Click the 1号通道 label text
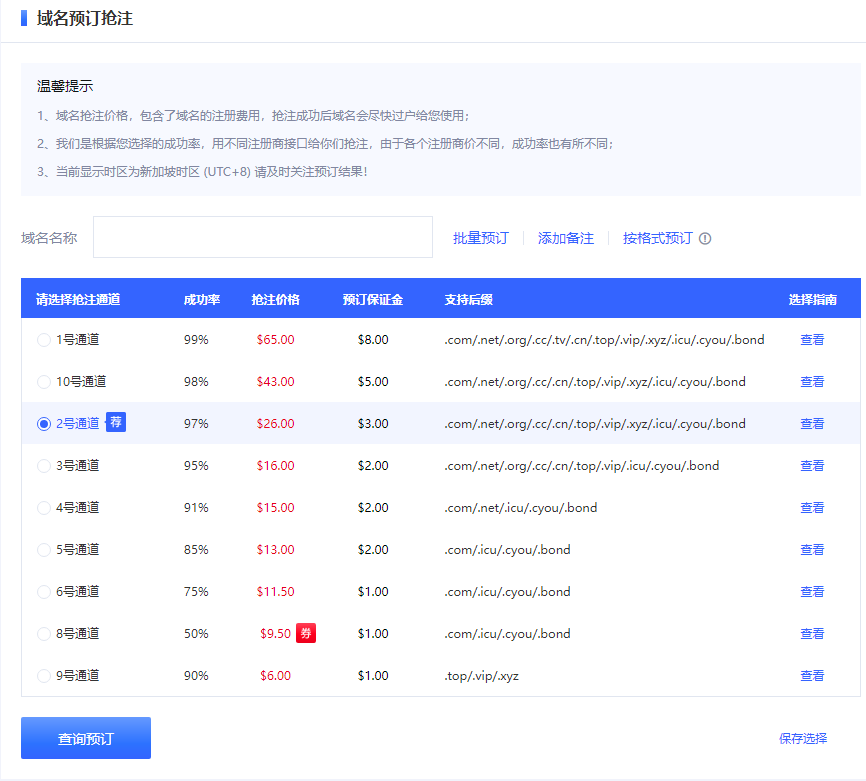 click(77, 340)
